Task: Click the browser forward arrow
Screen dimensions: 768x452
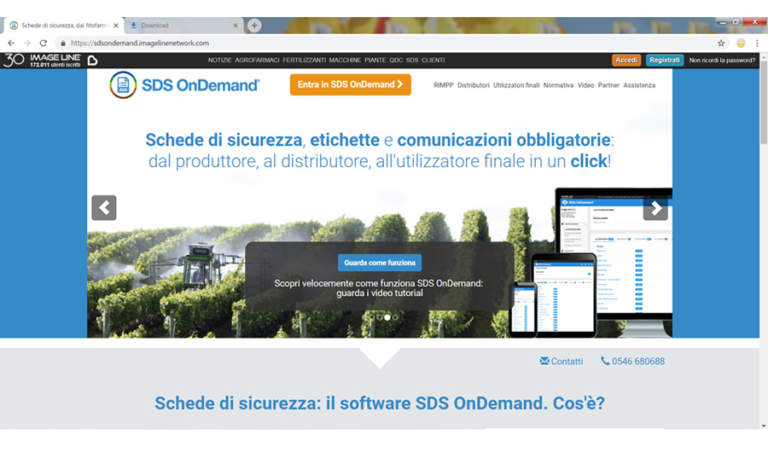Action: [27, 43]
